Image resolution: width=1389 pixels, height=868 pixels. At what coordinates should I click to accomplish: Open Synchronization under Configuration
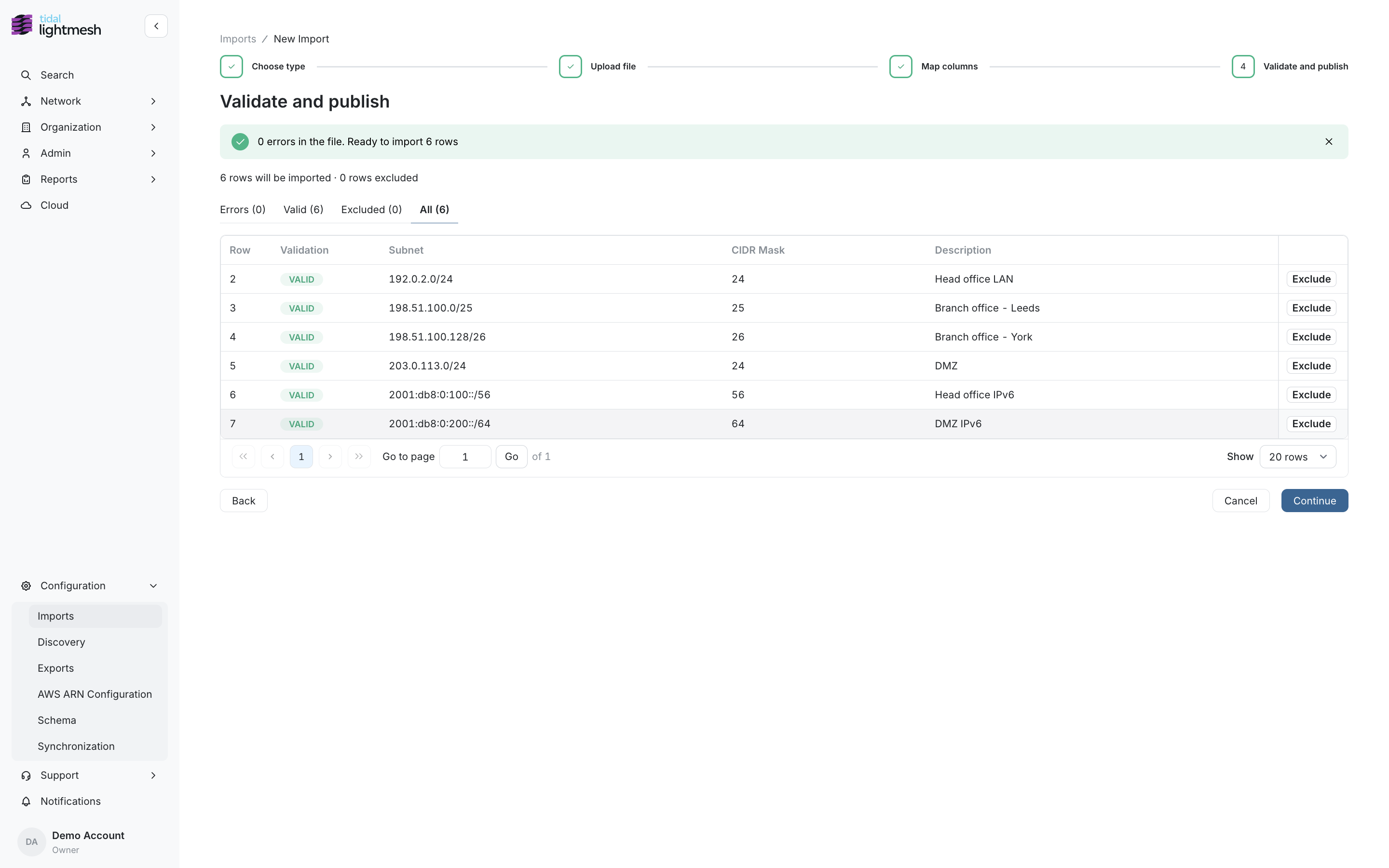click(95, 746)
